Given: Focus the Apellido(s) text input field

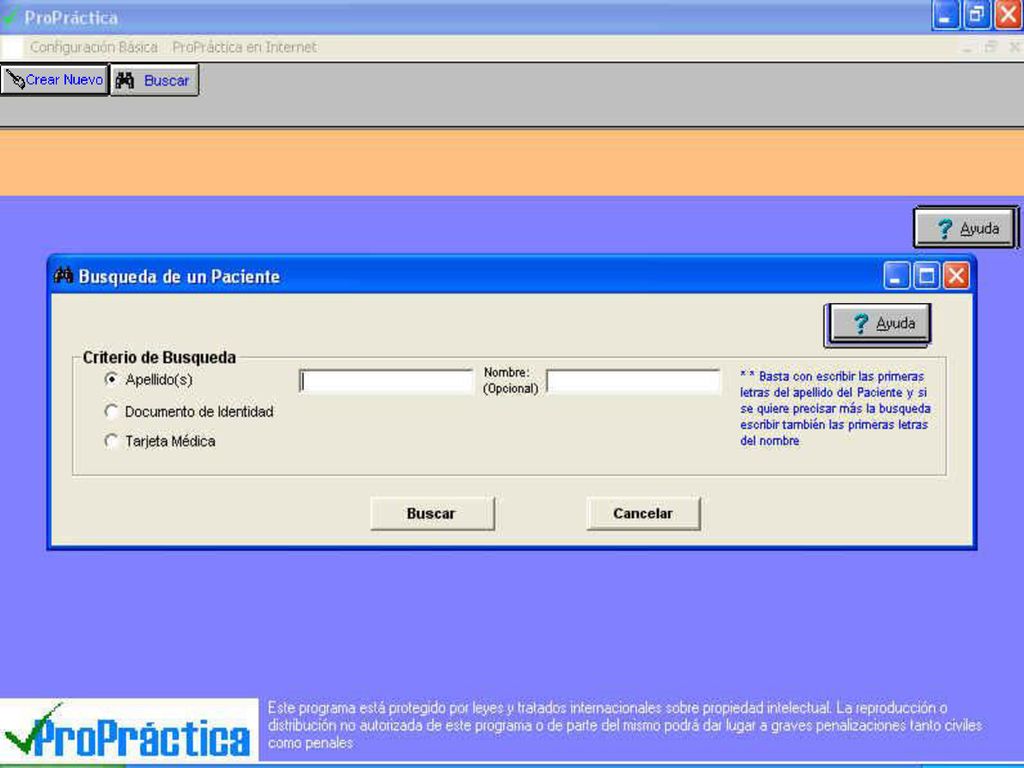Looking at the screenshot, I should tap(386, 381).
